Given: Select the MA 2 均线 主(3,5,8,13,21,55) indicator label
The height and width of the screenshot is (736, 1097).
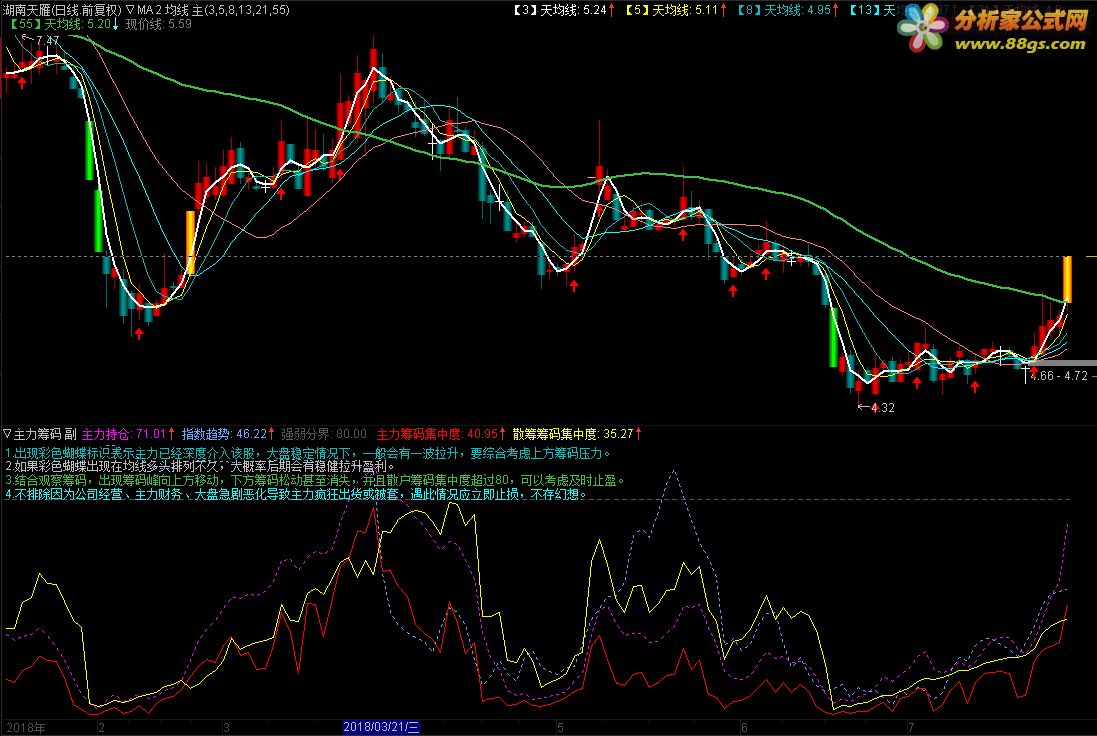Looking at the screenshot, I should tap(213, 10).
